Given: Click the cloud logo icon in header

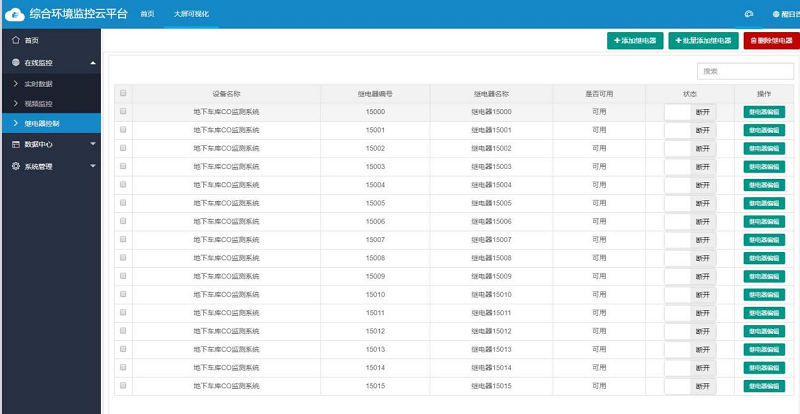Looking at the screenshot, I should (x=14, y=14).
